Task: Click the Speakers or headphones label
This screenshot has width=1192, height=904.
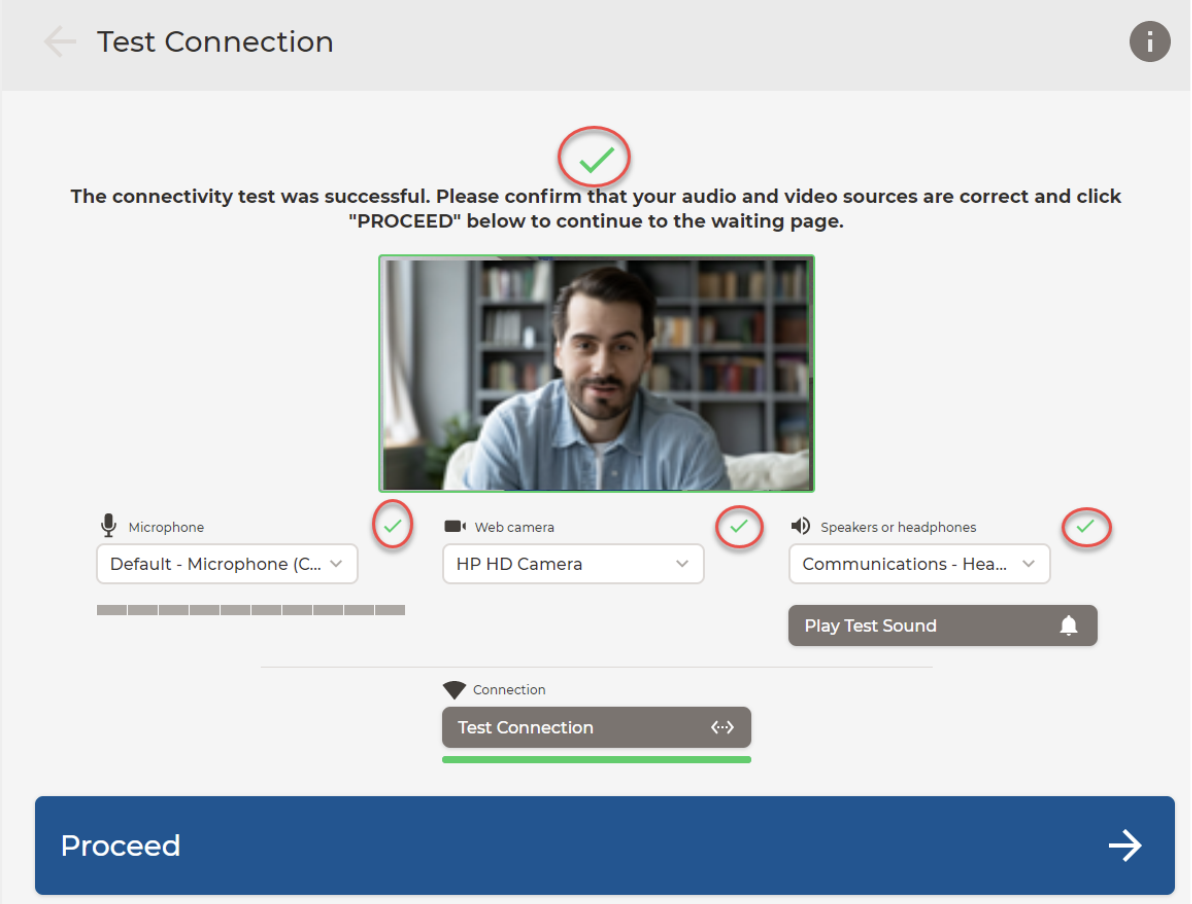Action: coord(899,527)
